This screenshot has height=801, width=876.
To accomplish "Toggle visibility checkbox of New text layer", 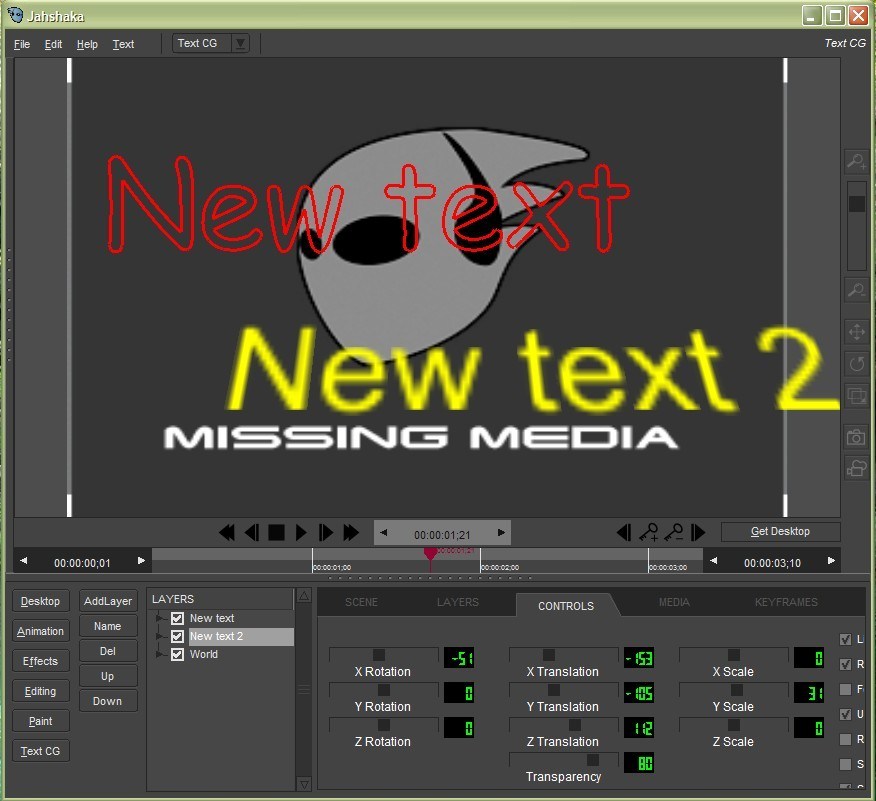I will (177, 618).
